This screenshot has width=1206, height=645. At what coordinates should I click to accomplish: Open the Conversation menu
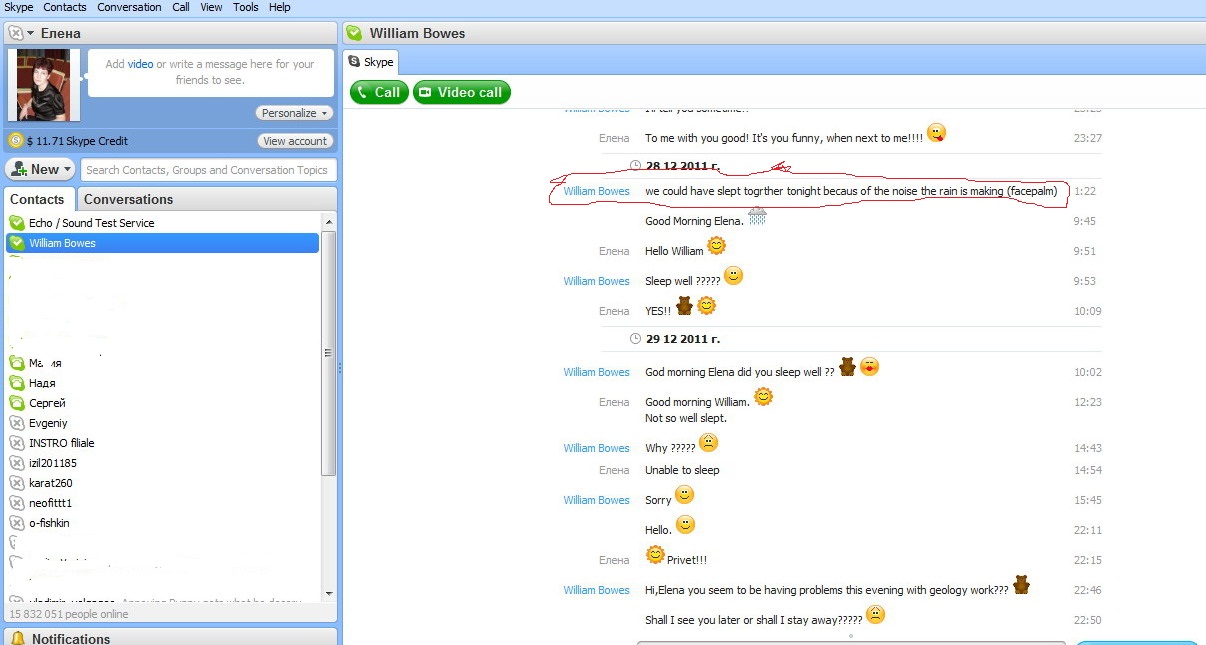(129, 7)
